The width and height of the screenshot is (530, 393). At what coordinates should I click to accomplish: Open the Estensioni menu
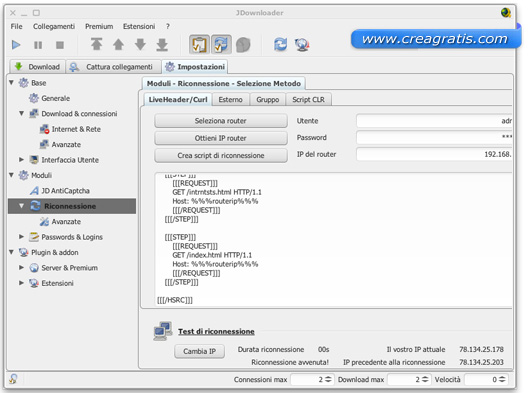click(x=139, y=26)
